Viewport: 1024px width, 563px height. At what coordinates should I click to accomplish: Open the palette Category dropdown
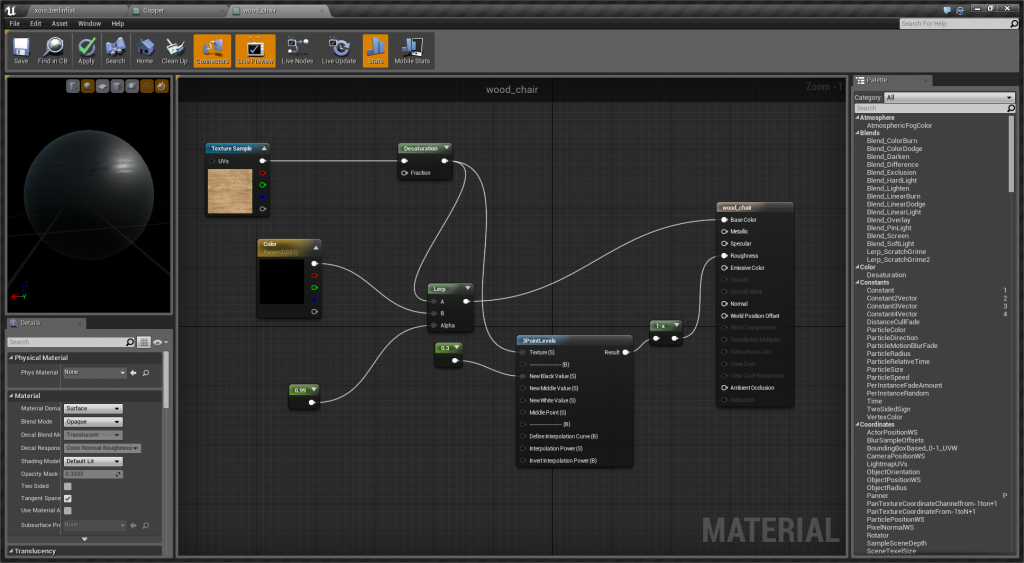tap(948, 97)
